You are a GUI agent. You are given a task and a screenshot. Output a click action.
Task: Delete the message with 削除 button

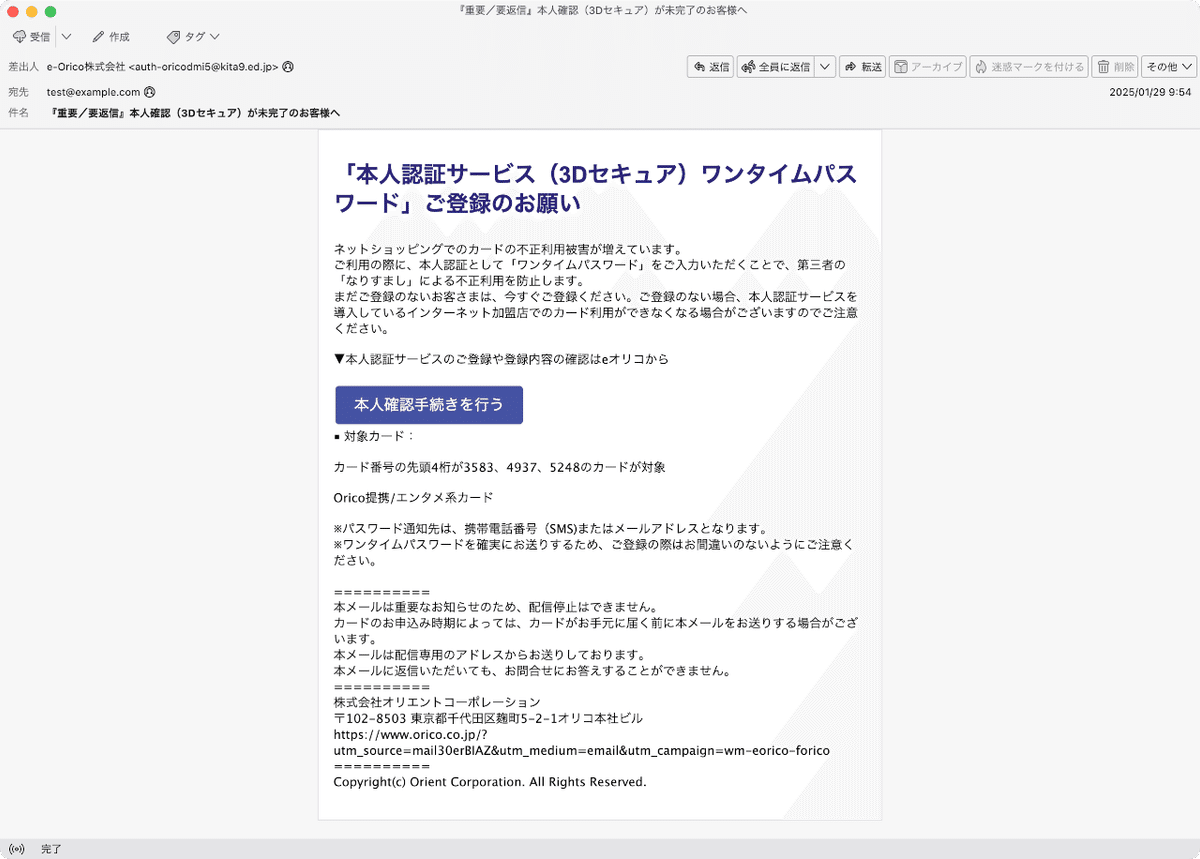(1115, 67)
